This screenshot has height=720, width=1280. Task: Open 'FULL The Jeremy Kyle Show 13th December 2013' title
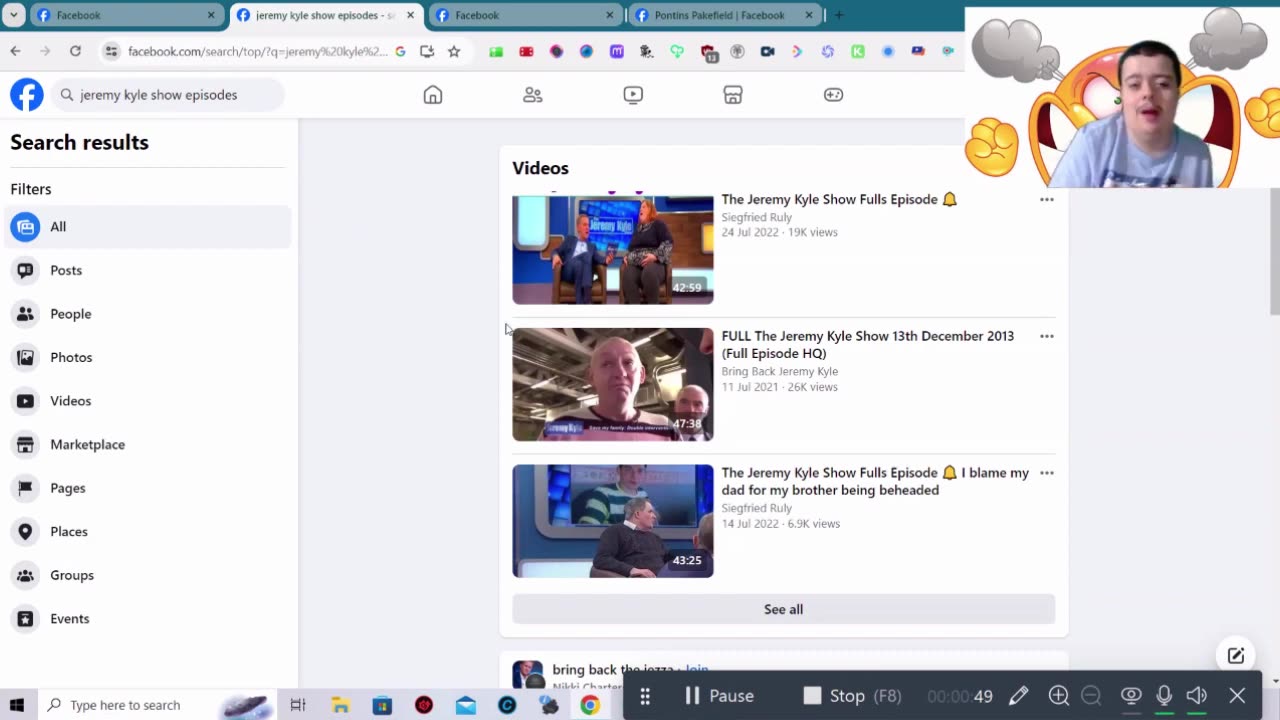[868, 344]
